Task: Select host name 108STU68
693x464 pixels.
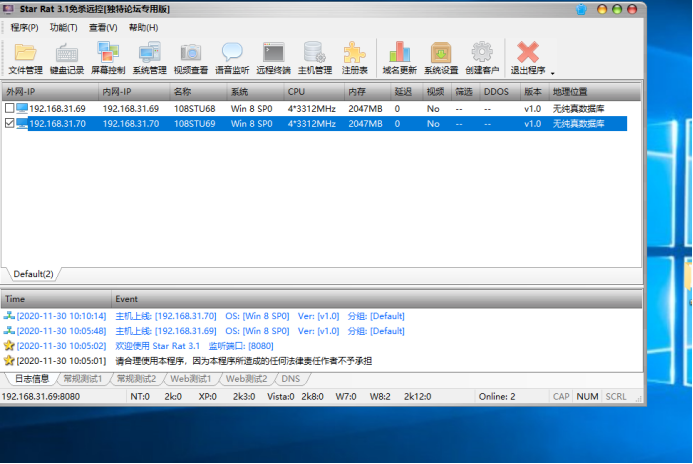Action: click(194, 109)
